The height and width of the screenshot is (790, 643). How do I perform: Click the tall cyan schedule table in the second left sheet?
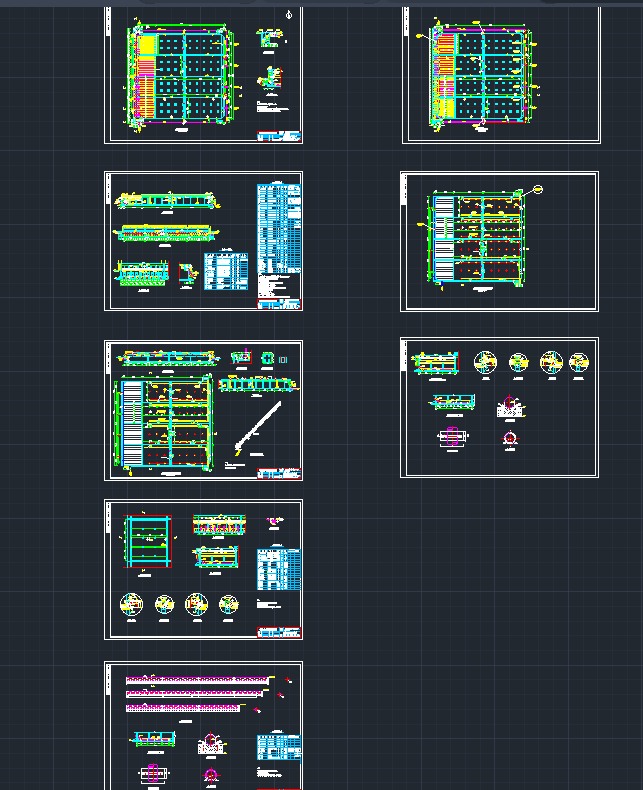[x=279, y=229]
